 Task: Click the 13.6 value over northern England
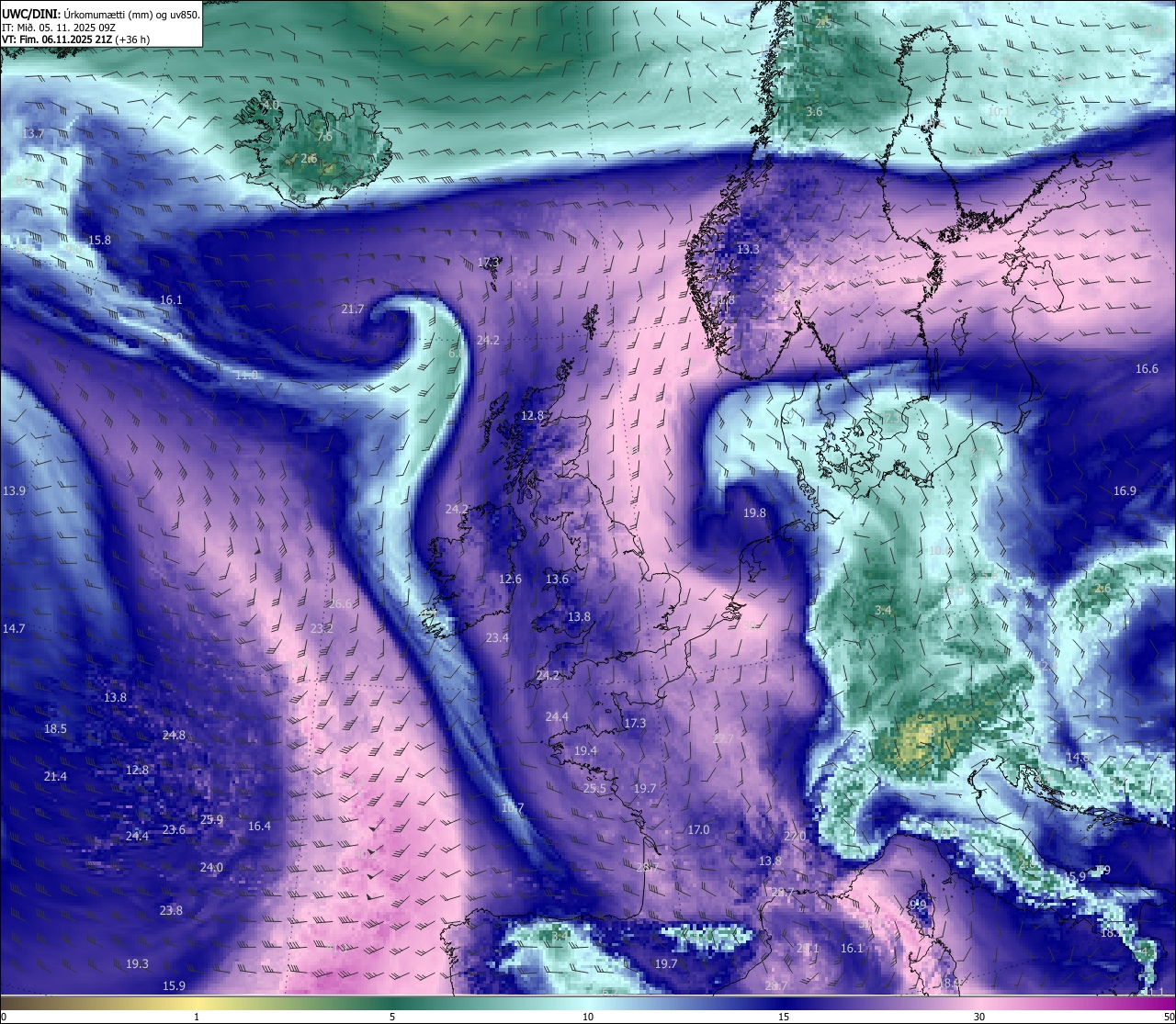(557, 579)
